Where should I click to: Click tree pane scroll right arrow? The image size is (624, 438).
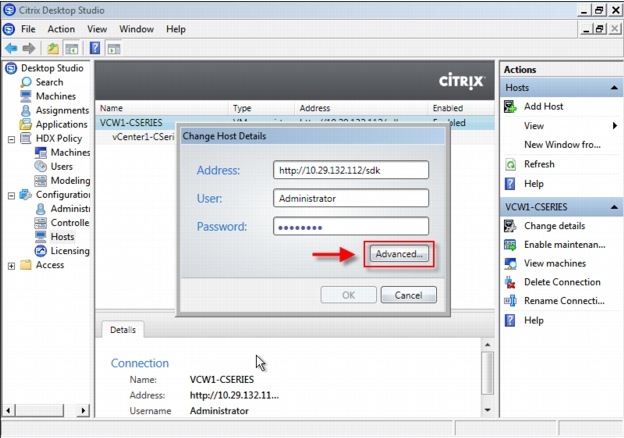pyautogui.click(x=83, y=410)
